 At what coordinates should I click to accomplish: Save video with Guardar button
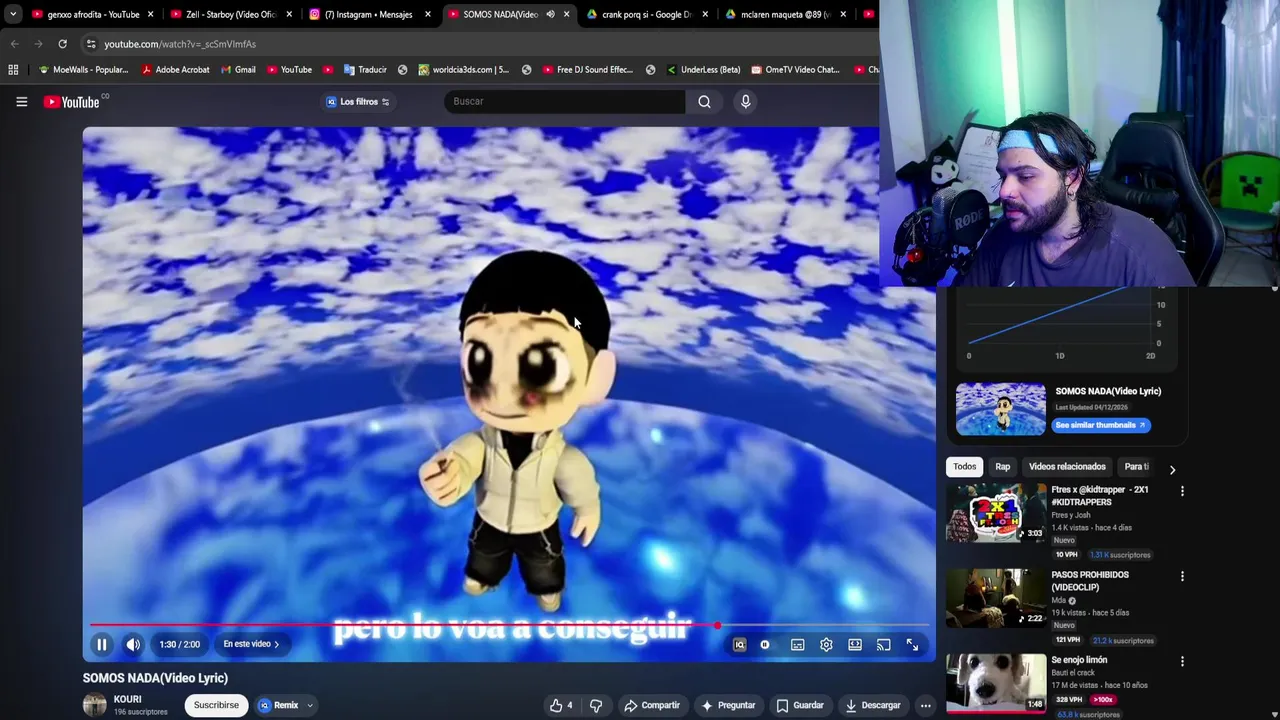[800, 705]
